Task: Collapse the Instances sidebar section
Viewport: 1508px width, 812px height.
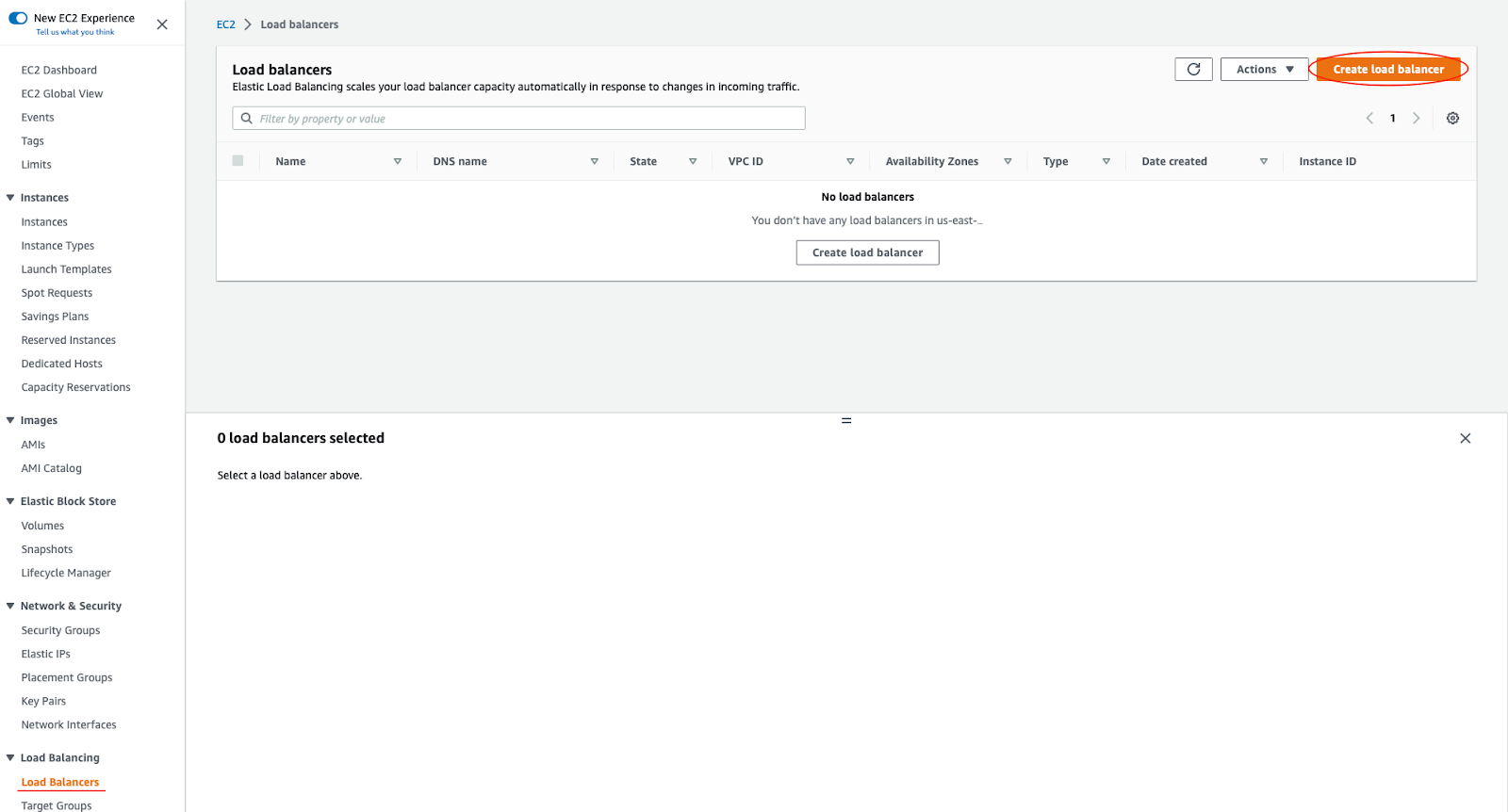Action: point(10,198)
